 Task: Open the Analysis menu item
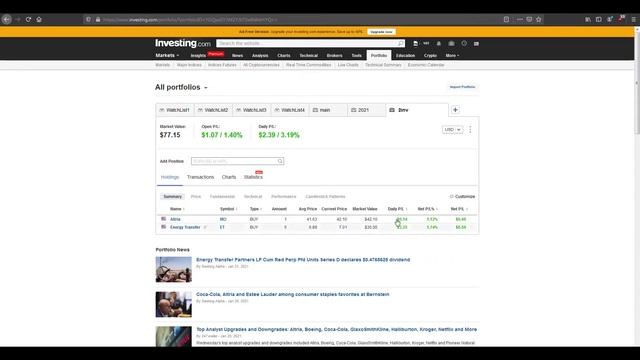coord(260,56)
